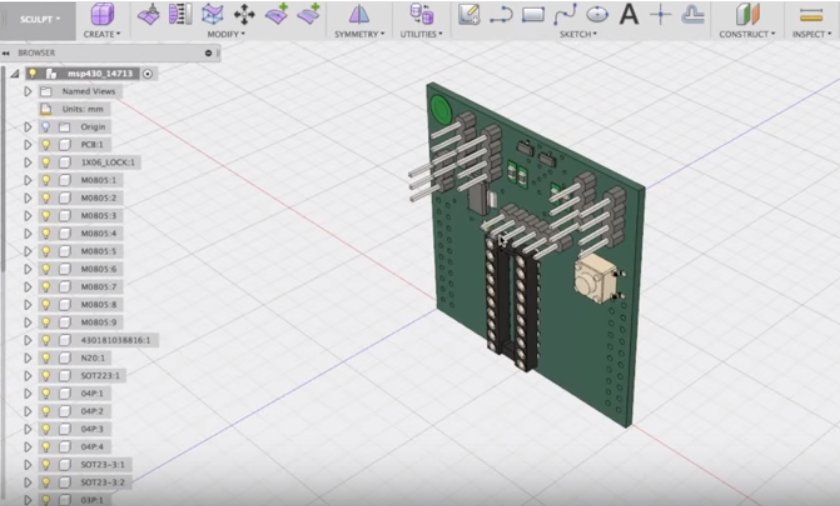
Task: Activate the Move four-arrow tool icon
Action: [244, 14]
